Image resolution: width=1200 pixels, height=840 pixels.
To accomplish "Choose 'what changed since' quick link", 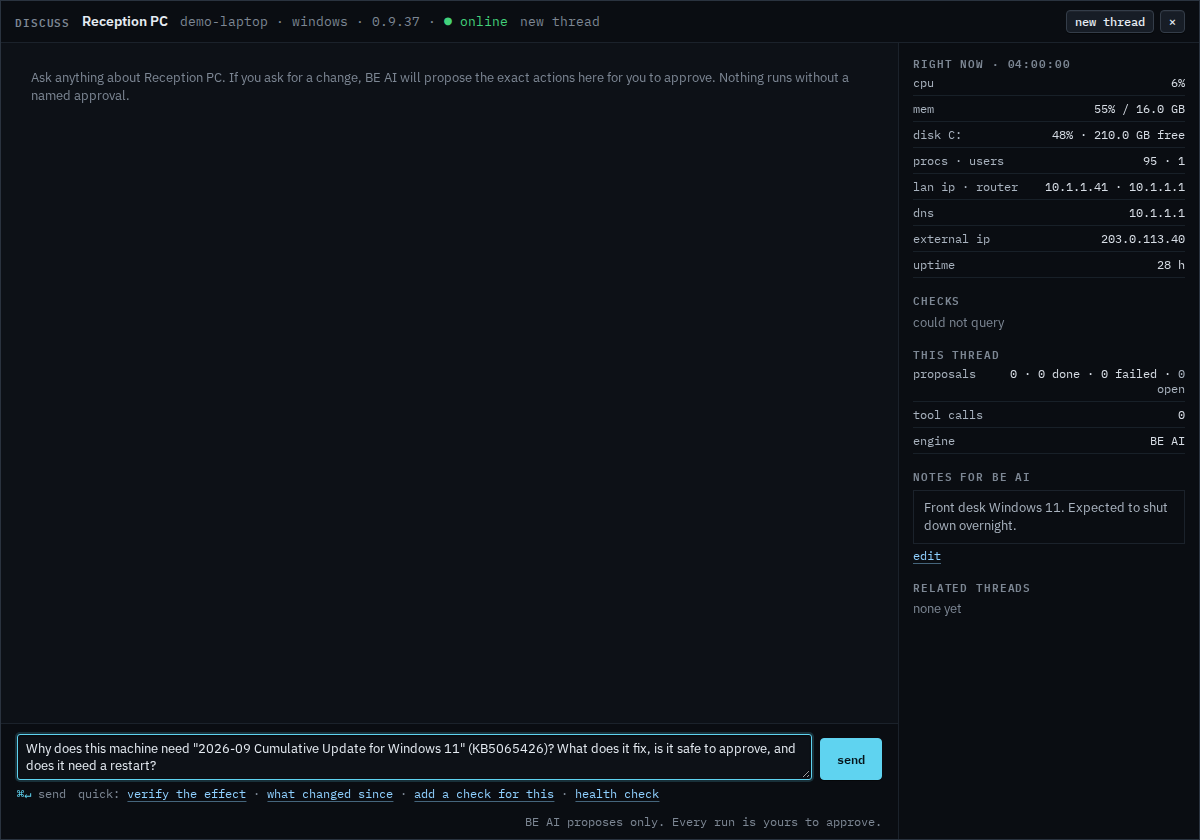I will click(330, 794).
